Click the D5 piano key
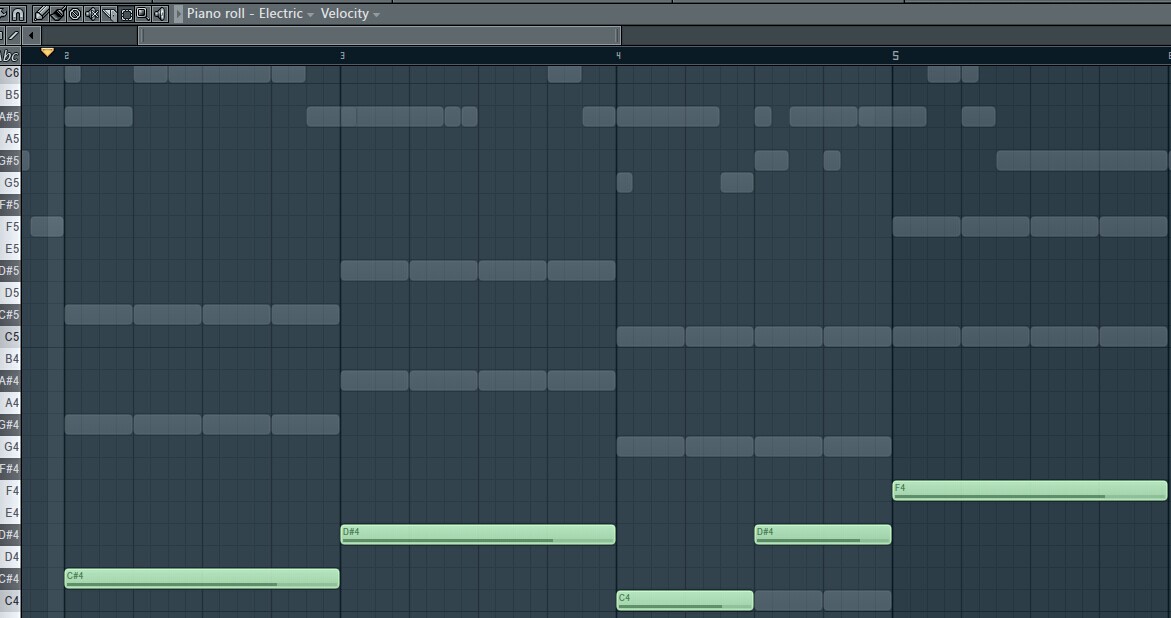The height and width of the screenshot is (618, 1171). (10, 293)
